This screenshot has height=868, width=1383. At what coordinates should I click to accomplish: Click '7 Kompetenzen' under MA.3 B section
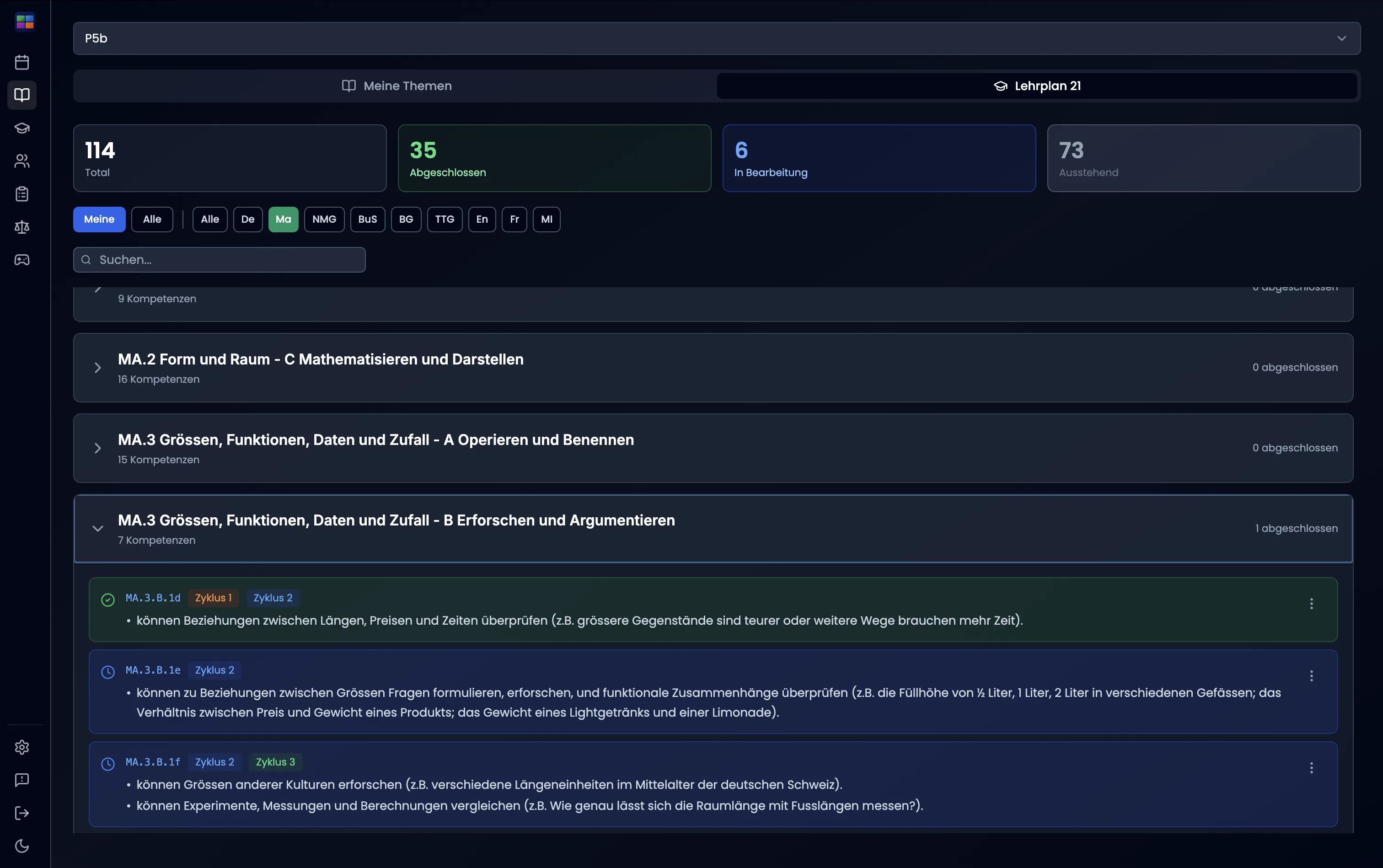click(x=157, y=540)
